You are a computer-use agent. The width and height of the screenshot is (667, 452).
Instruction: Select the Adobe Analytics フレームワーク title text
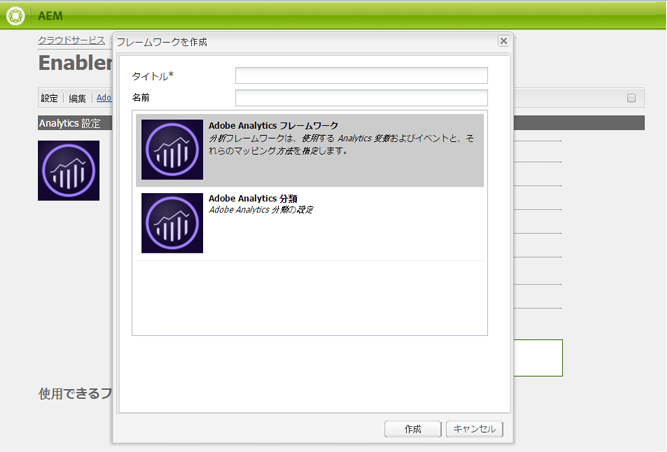273,125
